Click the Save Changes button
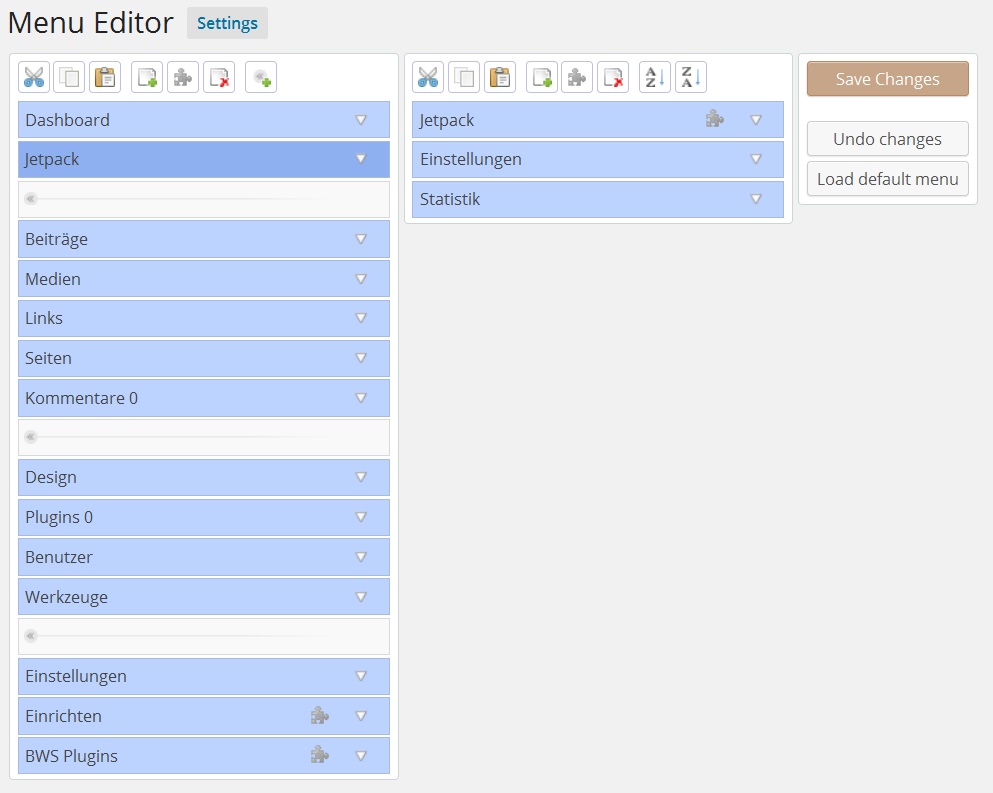This screenshot has height=793, width=993. 887,79
